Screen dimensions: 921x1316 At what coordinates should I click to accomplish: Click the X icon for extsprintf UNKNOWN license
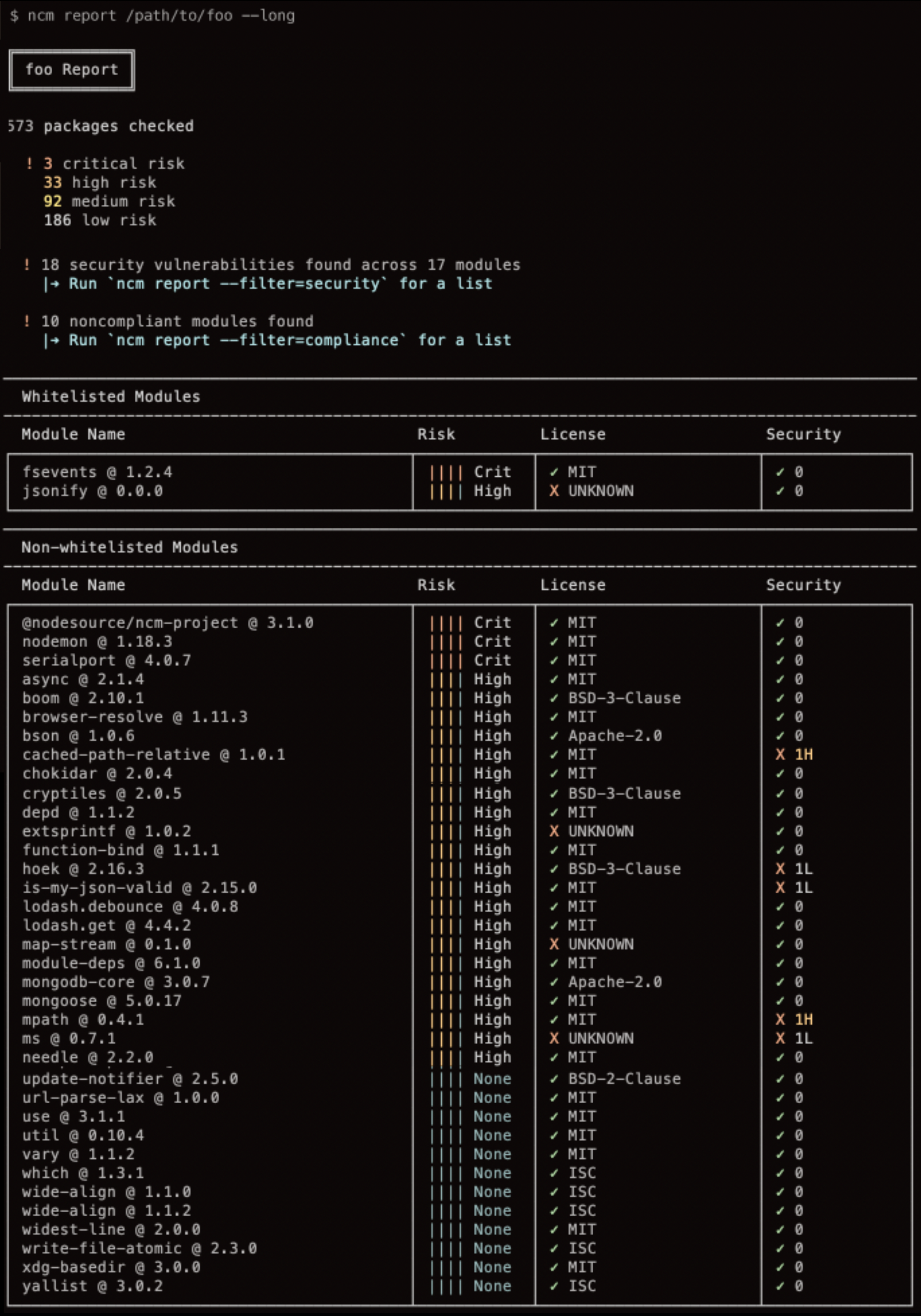click(x=554, y=831)
